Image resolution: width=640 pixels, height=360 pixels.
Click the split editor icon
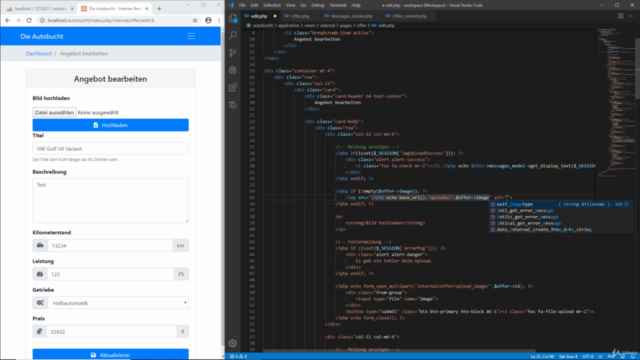[620, 16]
